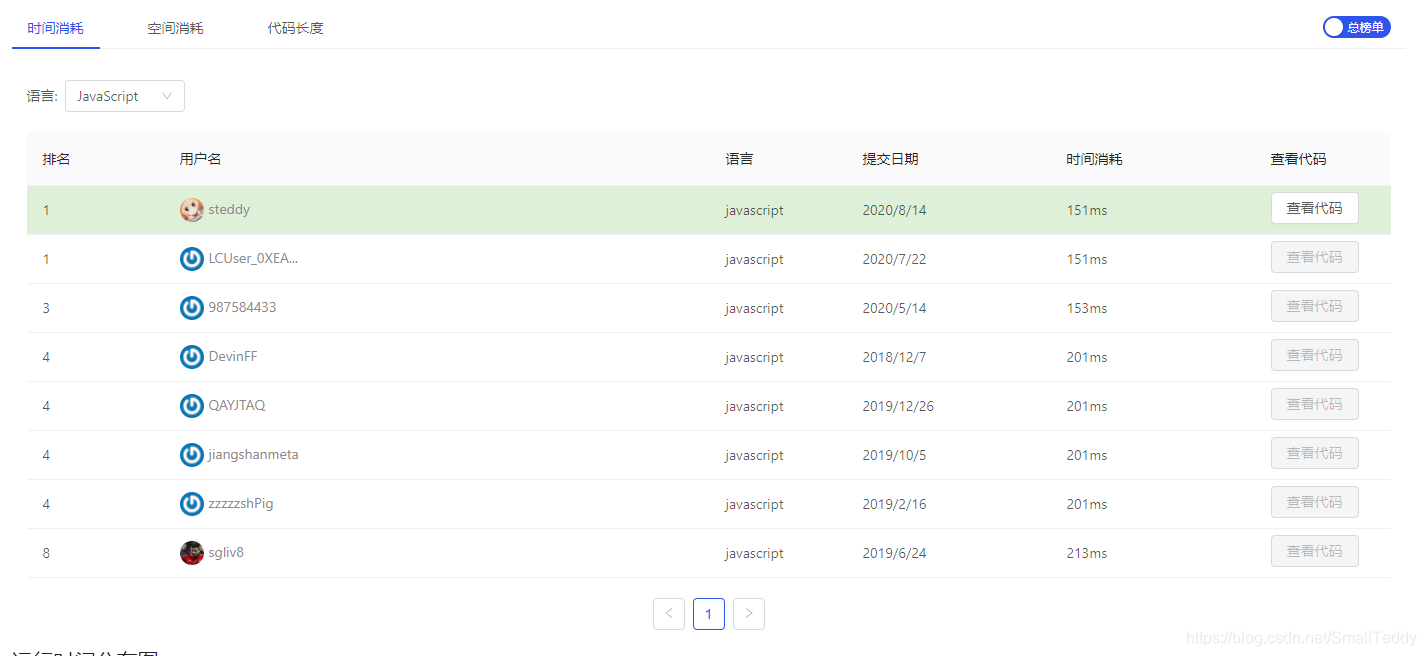
Task: Select the 时间消耗 tab
Action: tap(55, 28)
